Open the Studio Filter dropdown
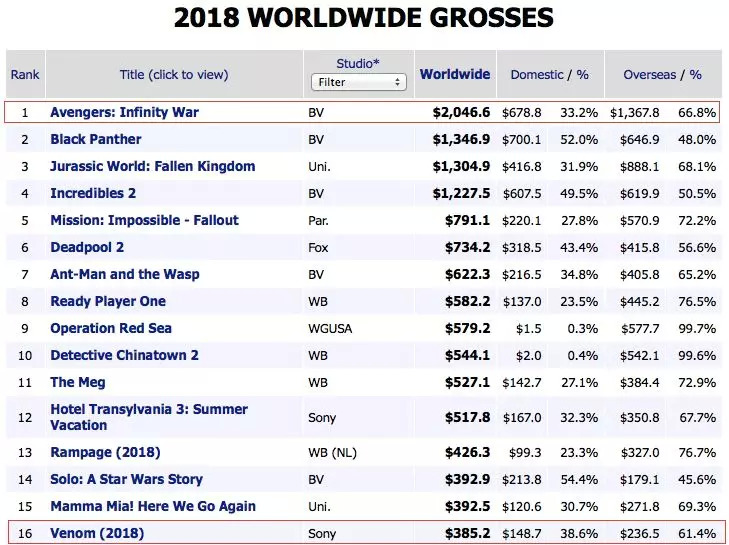The height and width of the screenshot is (545, 729). [358, 82]
